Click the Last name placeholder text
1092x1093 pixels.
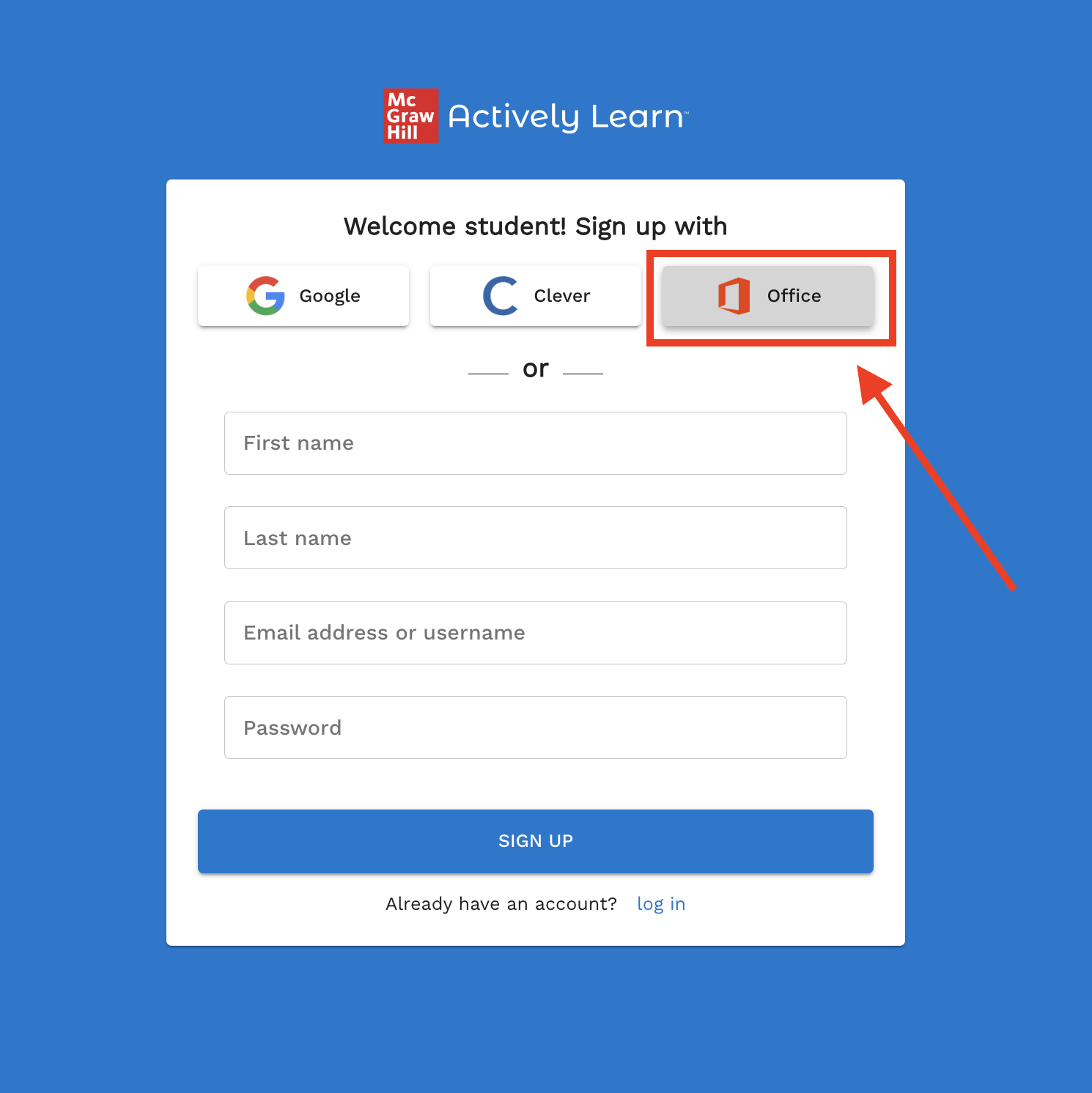298,538
